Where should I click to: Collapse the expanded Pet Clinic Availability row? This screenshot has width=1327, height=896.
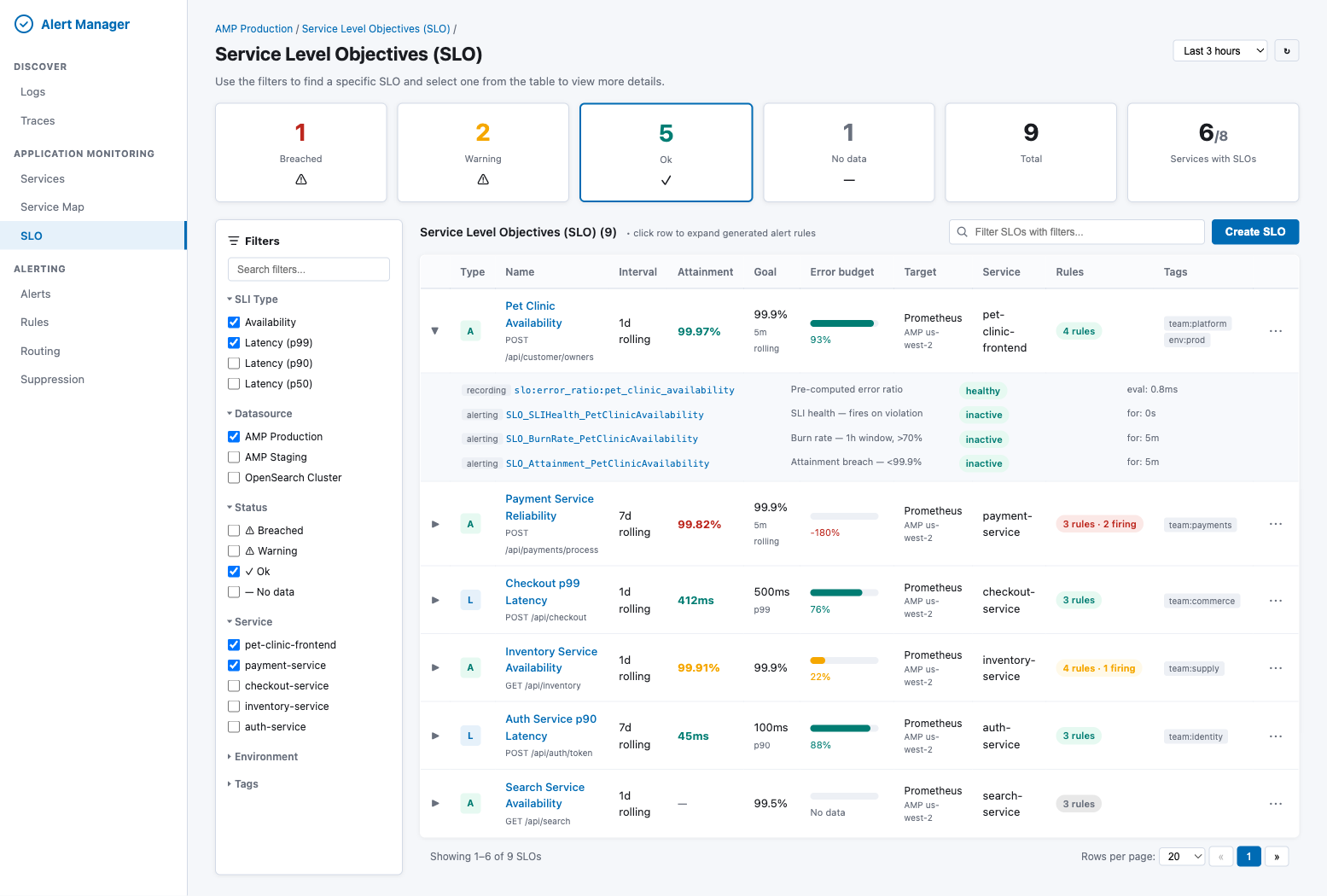pyautogui.click(x=435, y=330)
